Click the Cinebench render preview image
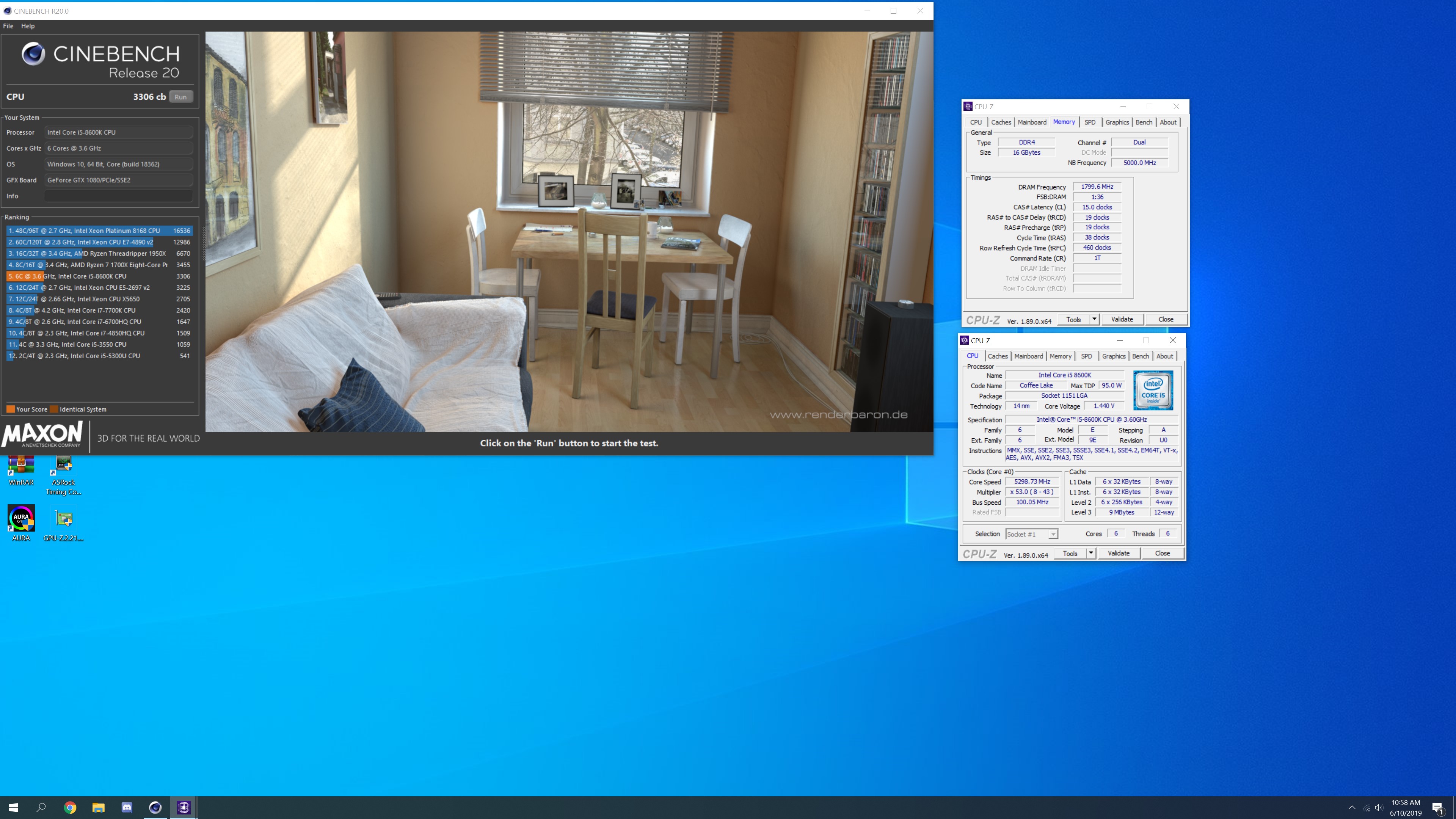Viewport: 1456px width, 819px height. [x=569, y=232]
